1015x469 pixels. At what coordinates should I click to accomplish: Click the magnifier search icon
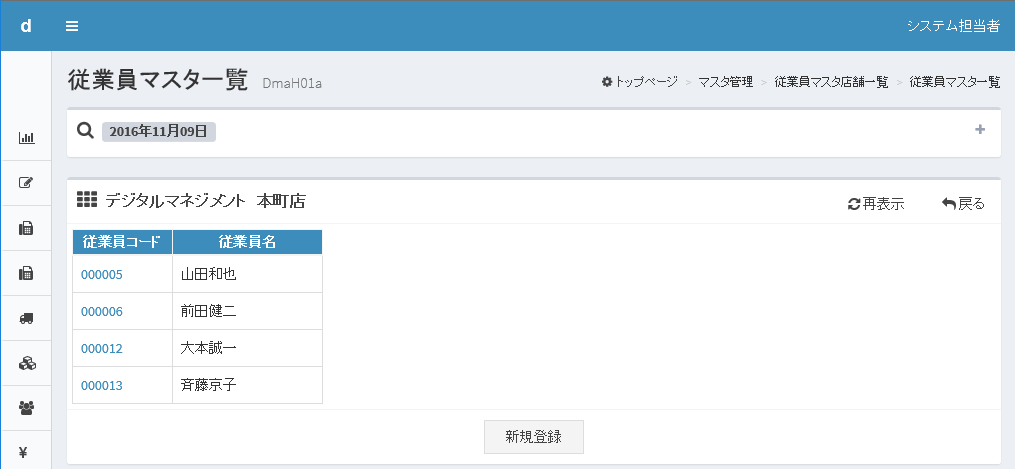coord(85,131)
